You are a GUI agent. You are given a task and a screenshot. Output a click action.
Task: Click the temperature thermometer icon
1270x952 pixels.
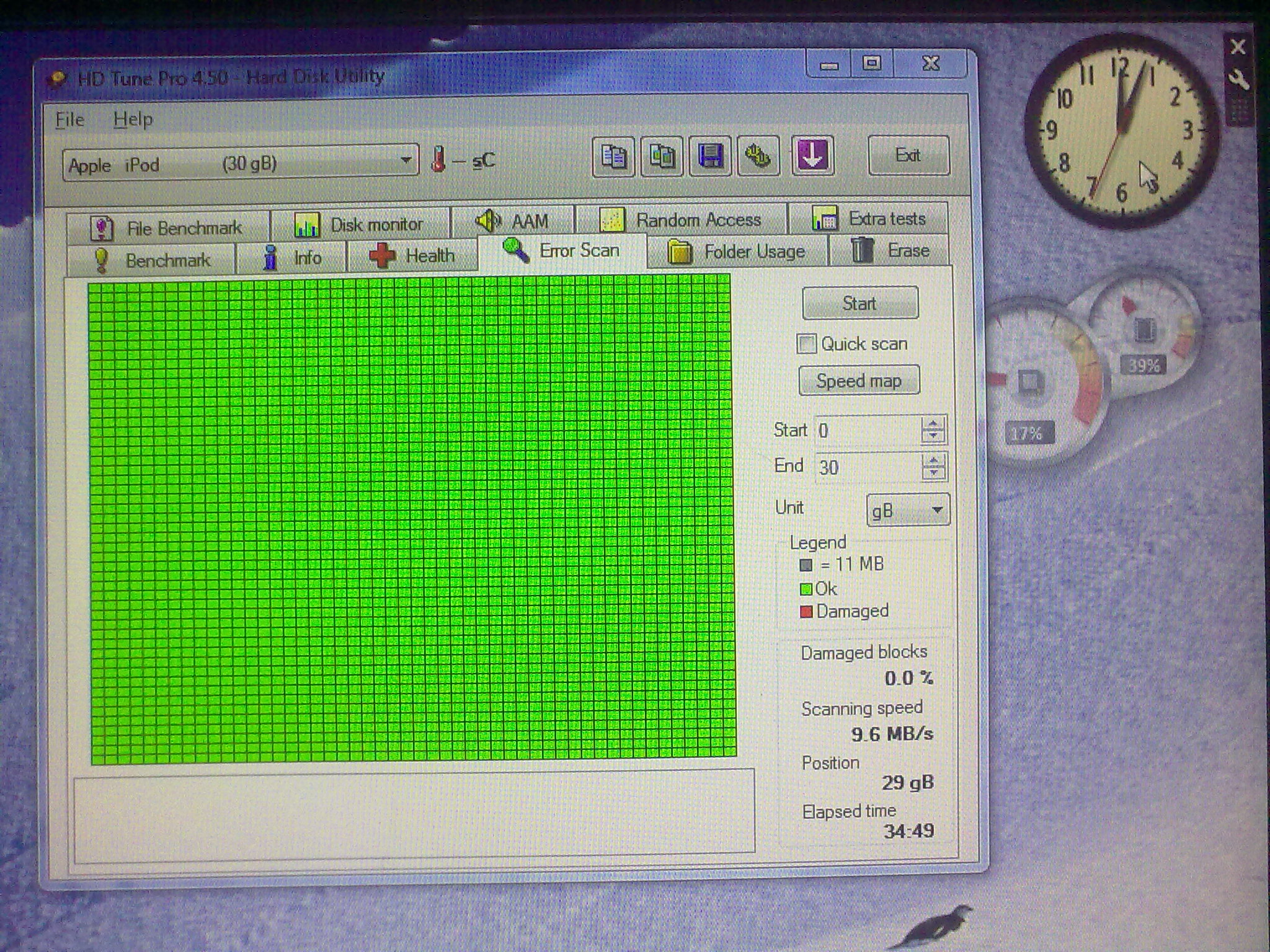pos(439,160)
